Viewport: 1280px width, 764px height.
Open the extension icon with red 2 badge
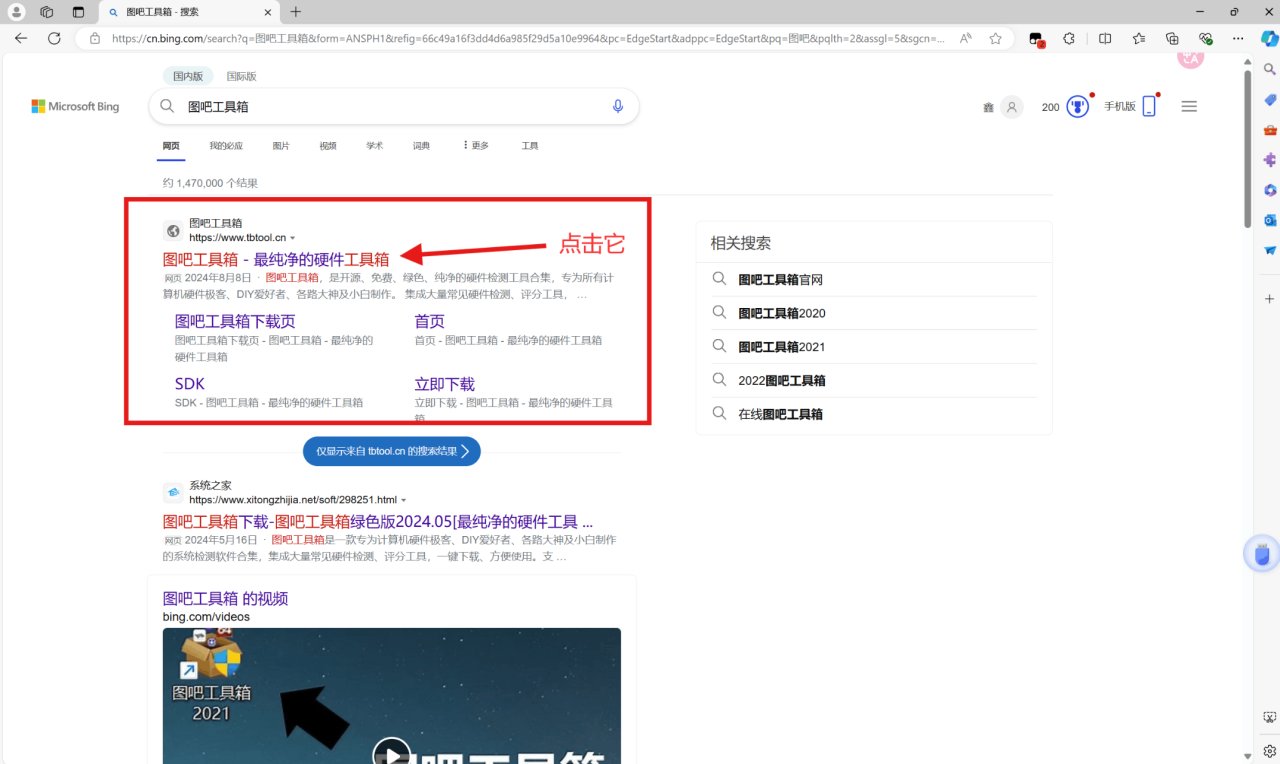1038,39
